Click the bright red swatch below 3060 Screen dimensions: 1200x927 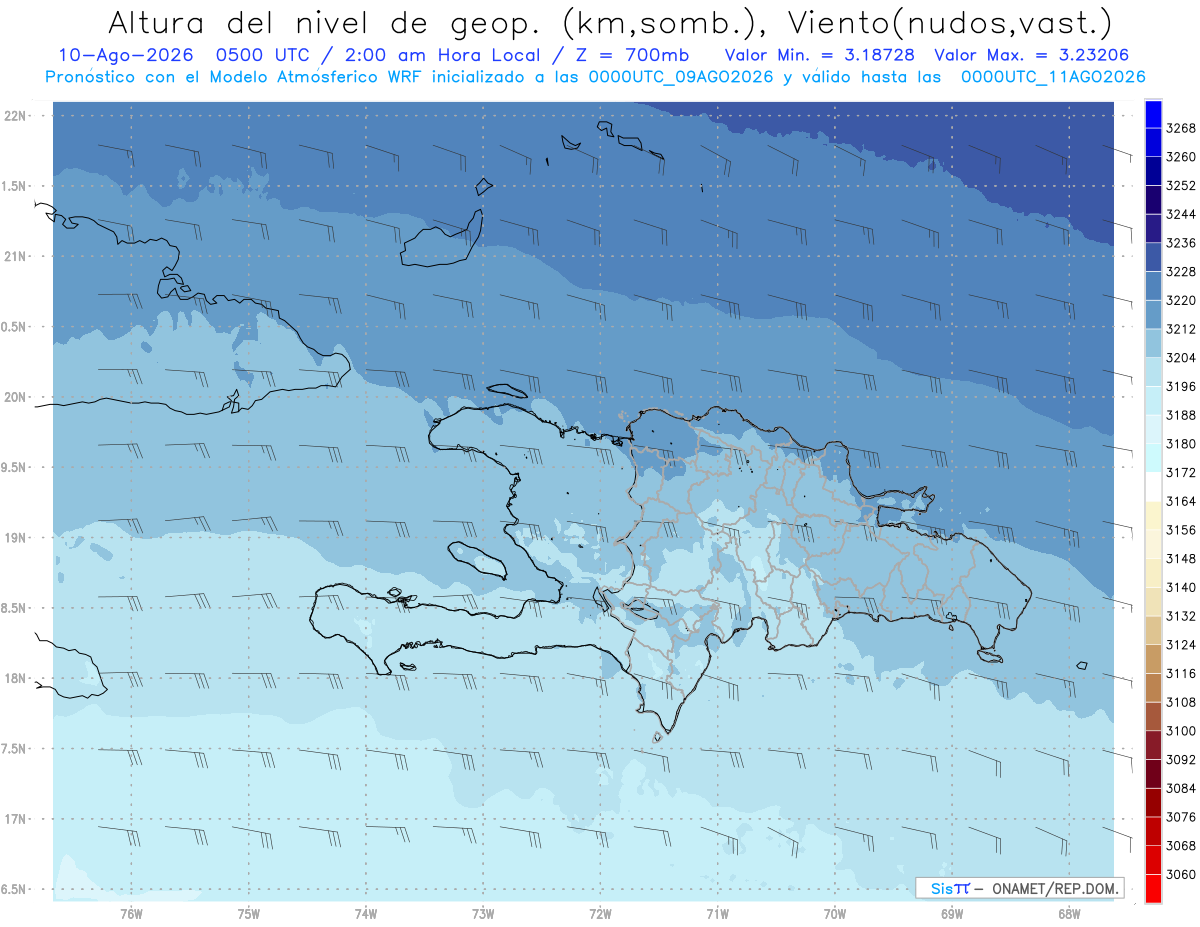click(x=1153, y=888)
